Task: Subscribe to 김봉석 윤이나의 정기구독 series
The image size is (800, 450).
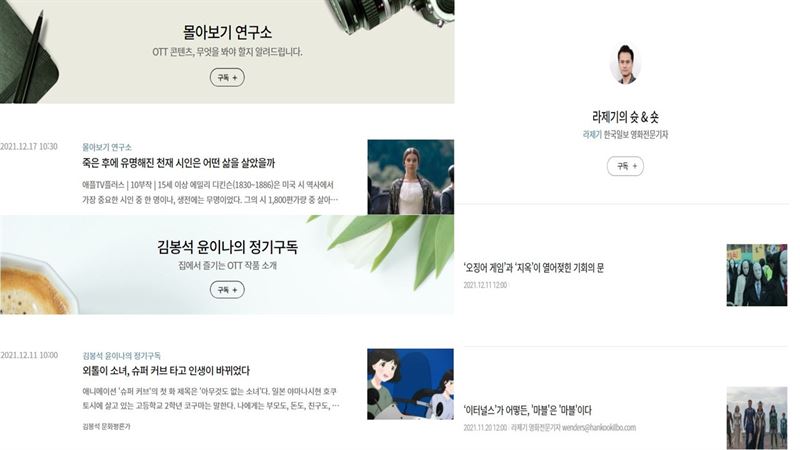Action: coord(227,290)
